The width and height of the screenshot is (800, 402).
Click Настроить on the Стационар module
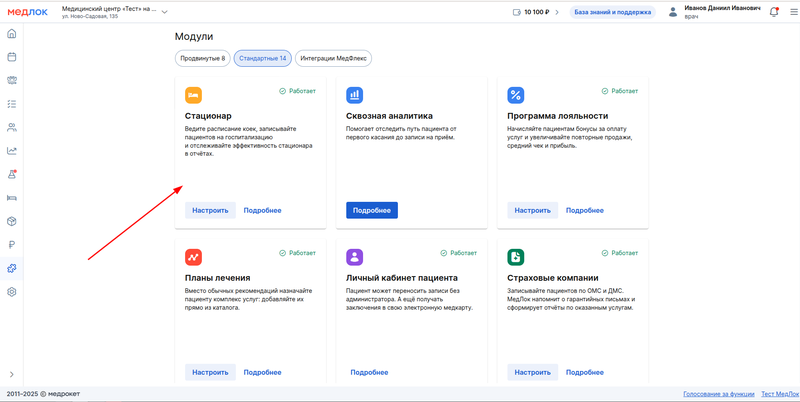coord(210,210)
